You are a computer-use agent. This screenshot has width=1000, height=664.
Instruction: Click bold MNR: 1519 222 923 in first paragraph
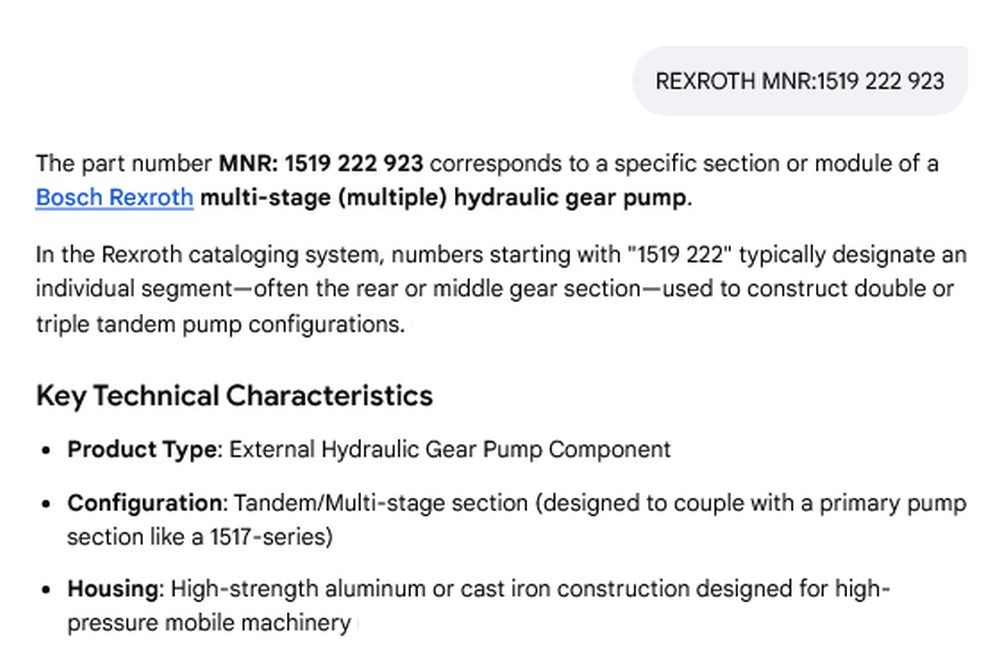click(x=321, y=163)
